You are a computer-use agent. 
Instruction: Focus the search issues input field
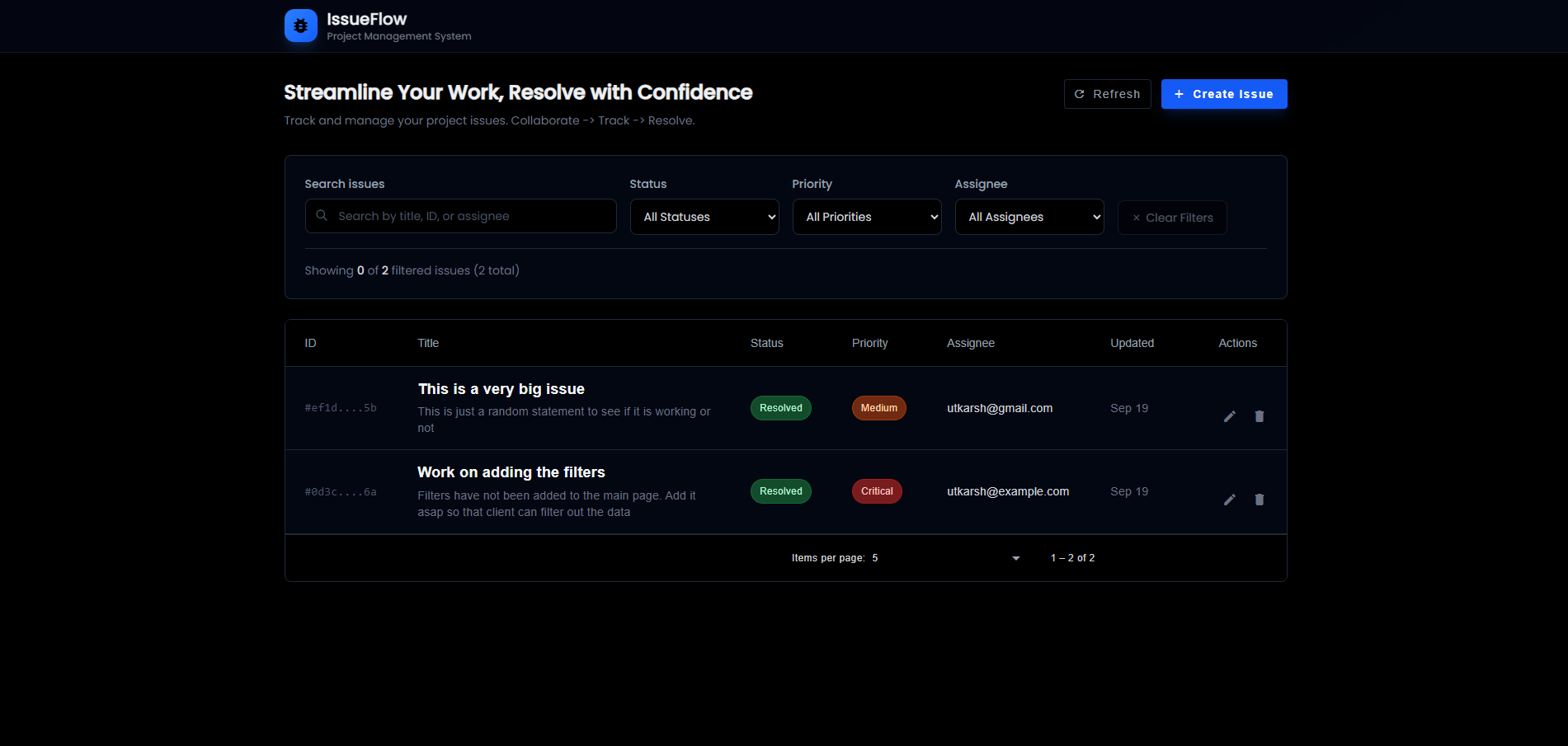pos(472,216)
